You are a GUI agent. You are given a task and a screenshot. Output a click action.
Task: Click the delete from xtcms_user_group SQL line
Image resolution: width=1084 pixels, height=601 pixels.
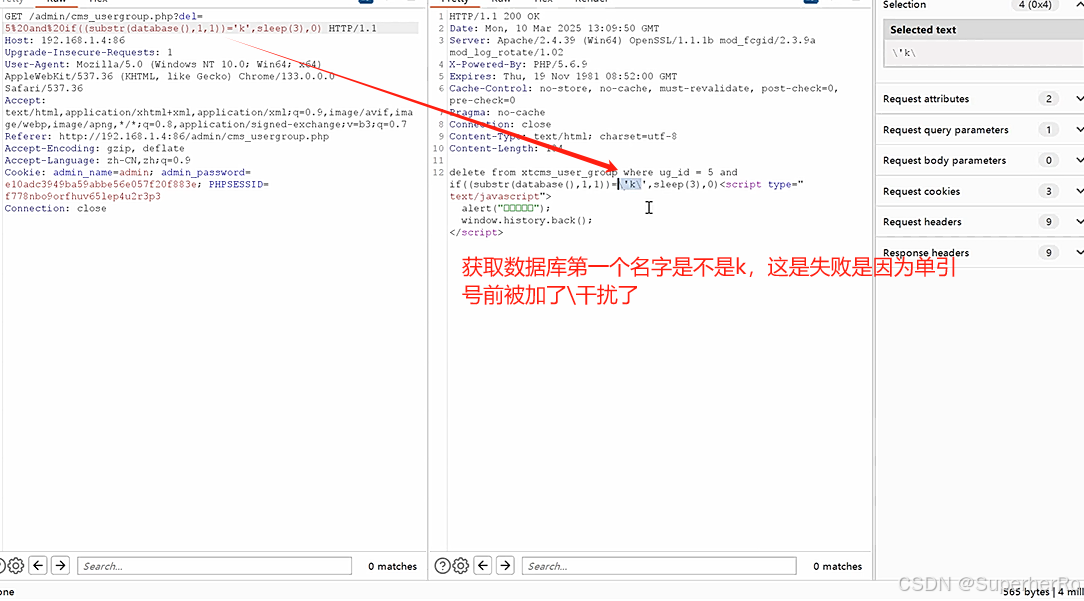(593, 172)
